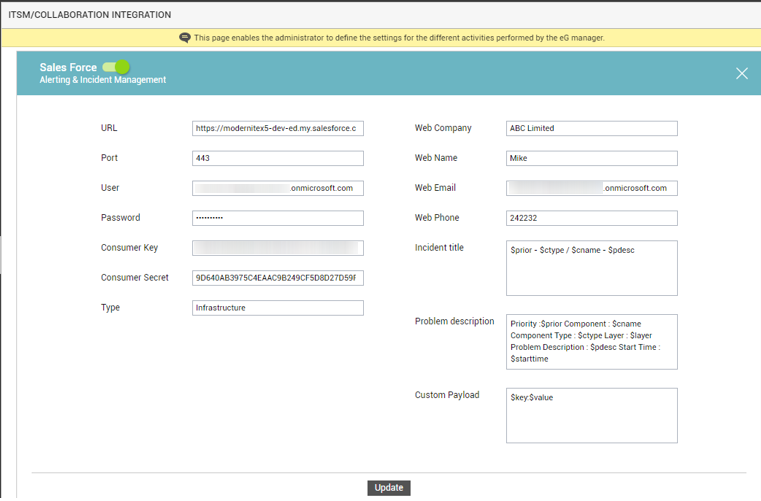Click the Sales Force title text
Image resolution: width=761 pixels, height=501 pixels.
pyautogui.click(x=68, y=67)
